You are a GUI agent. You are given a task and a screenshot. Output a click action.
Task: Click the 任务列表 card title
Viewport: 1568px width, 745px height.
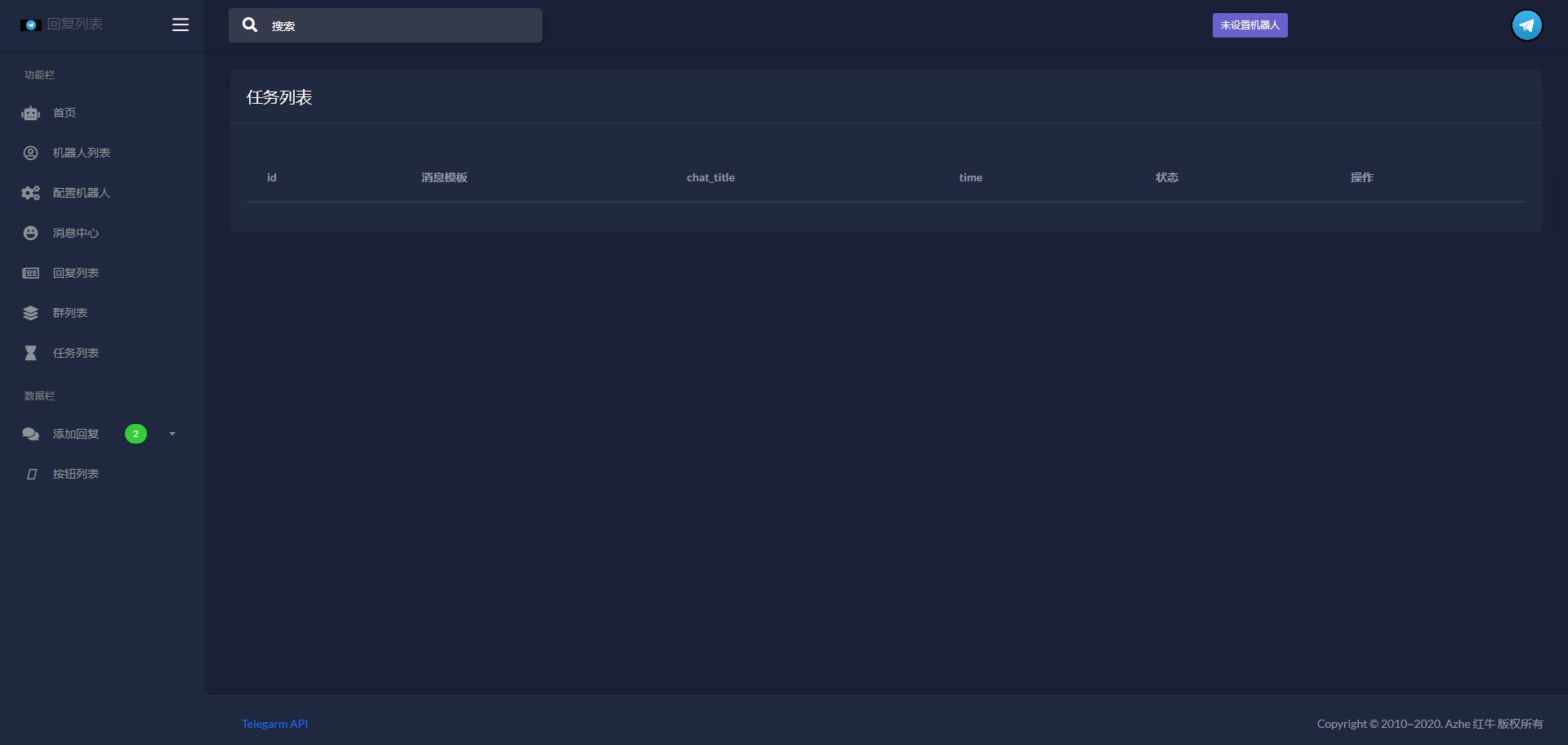pos(279,97)
